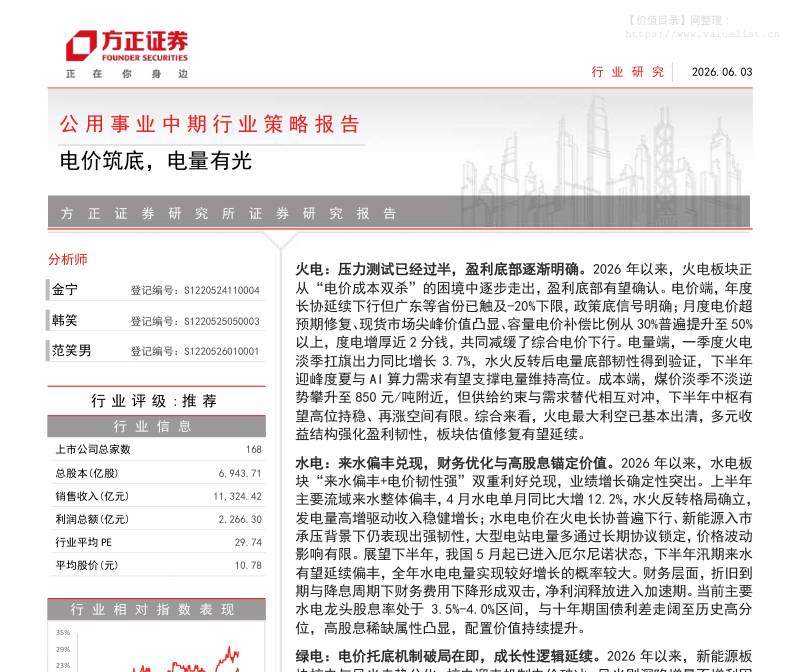Click the 行业评级：推荐 rating line
The width and height of the screenshot is (800, 672).
(x=154, y=401)
